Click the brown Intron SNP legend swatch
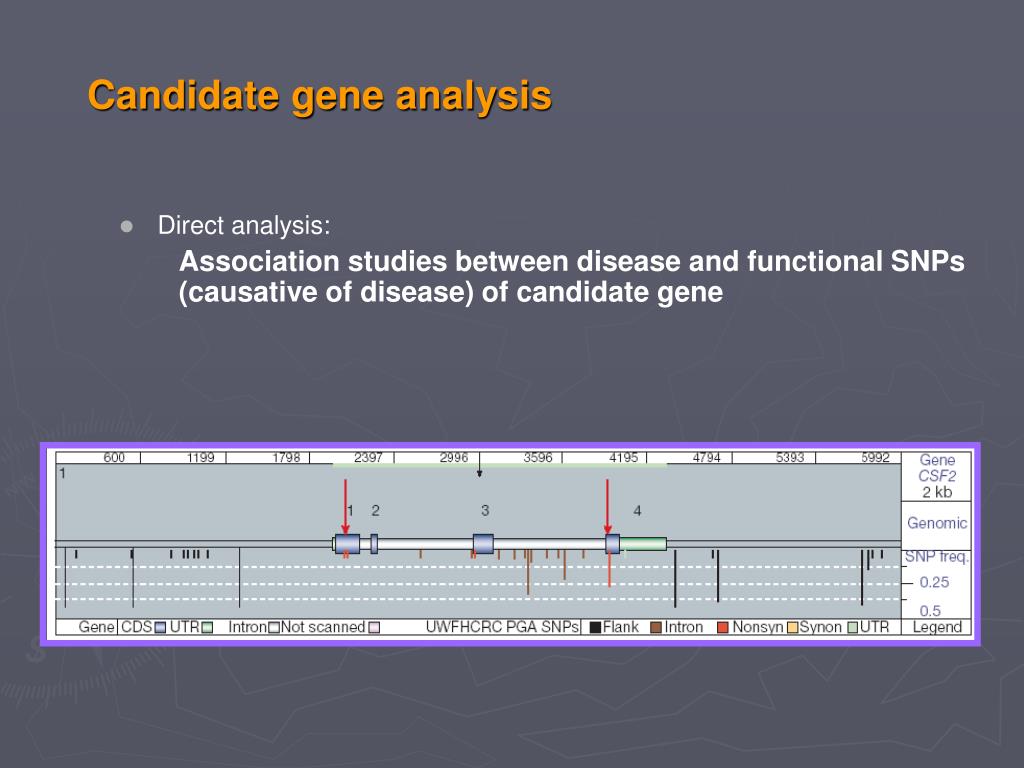Image resolution: width=1024 pixels, height=768 pixels. pyautogui.click(x=656, y=628)
